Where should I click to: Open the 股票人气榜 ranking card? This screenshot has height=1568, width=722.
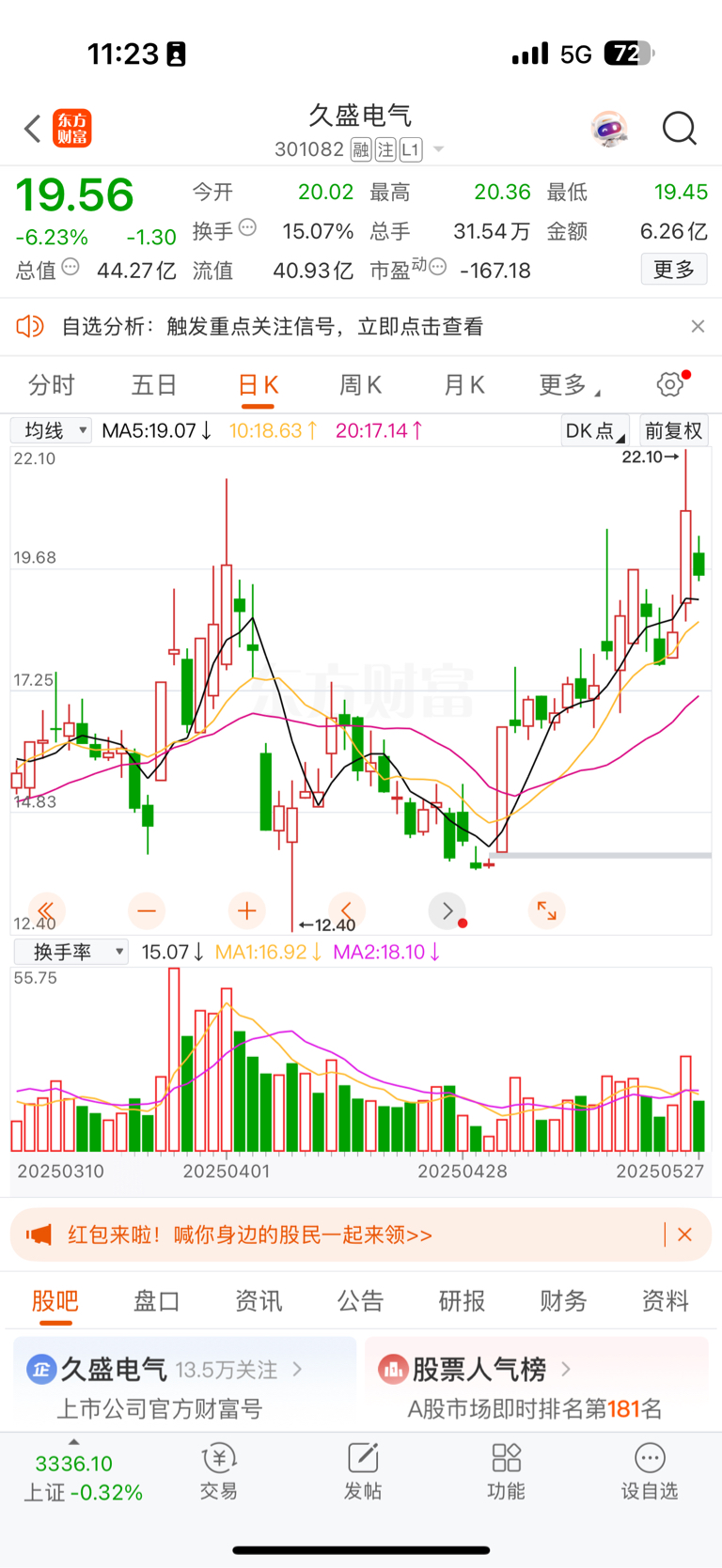click(536, 1384)
